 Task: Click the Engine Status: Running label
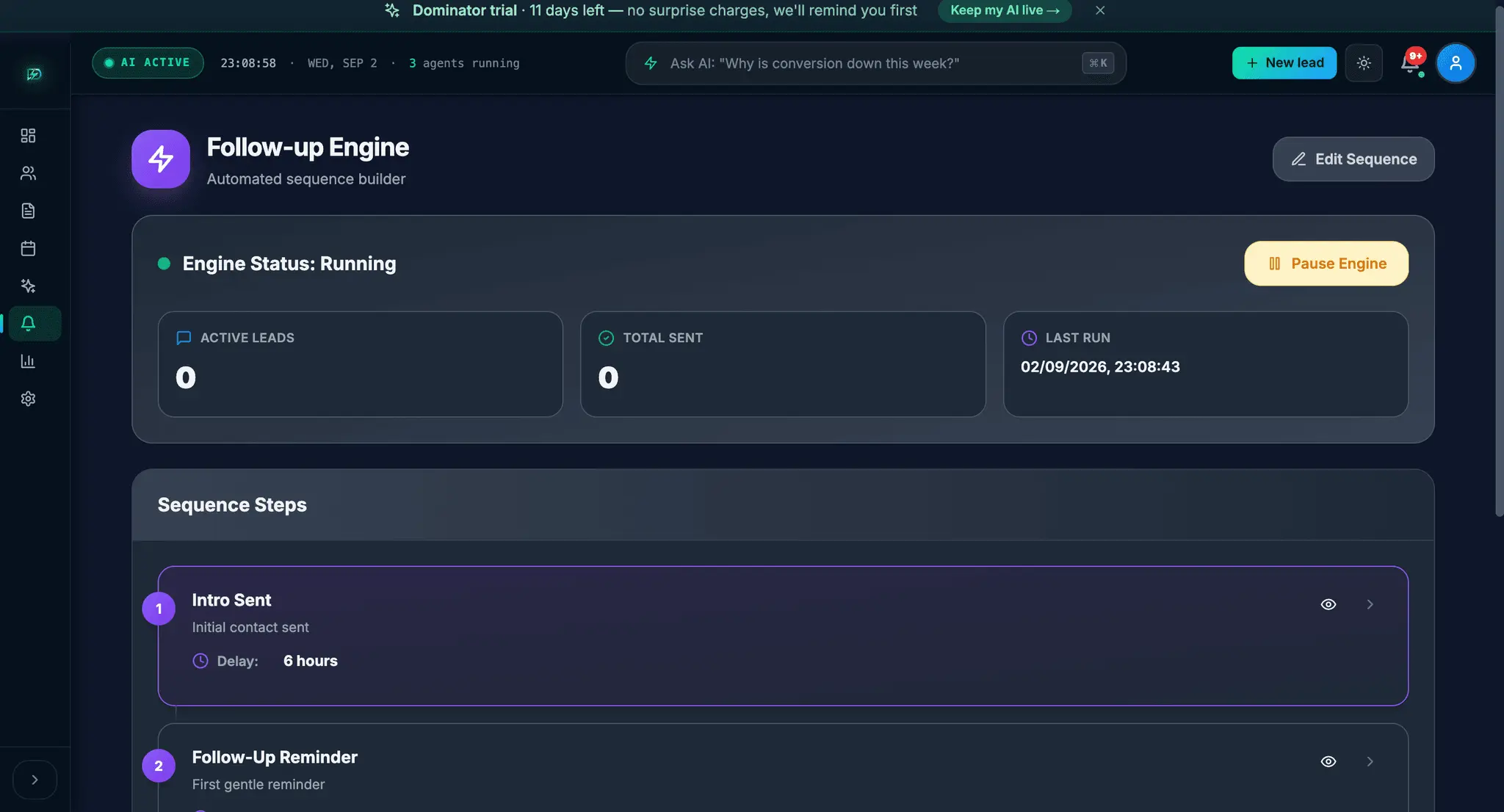289,264
